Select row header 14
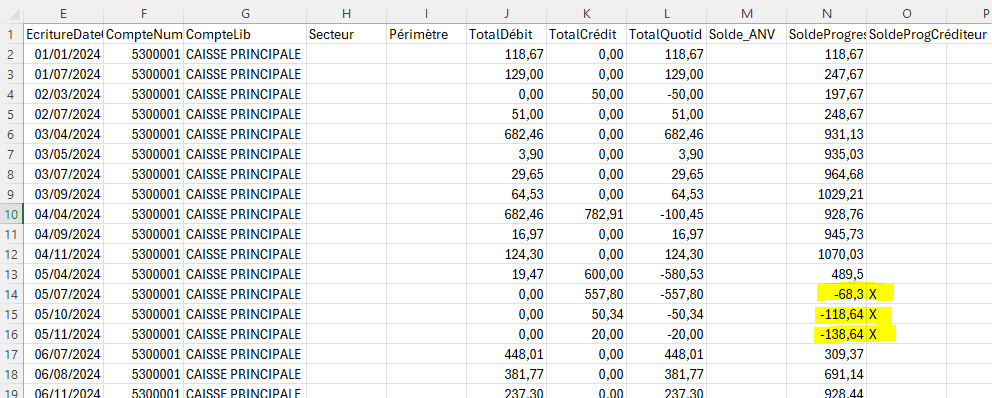The height and width of the screenshot is (398, 992). point(11,294)
